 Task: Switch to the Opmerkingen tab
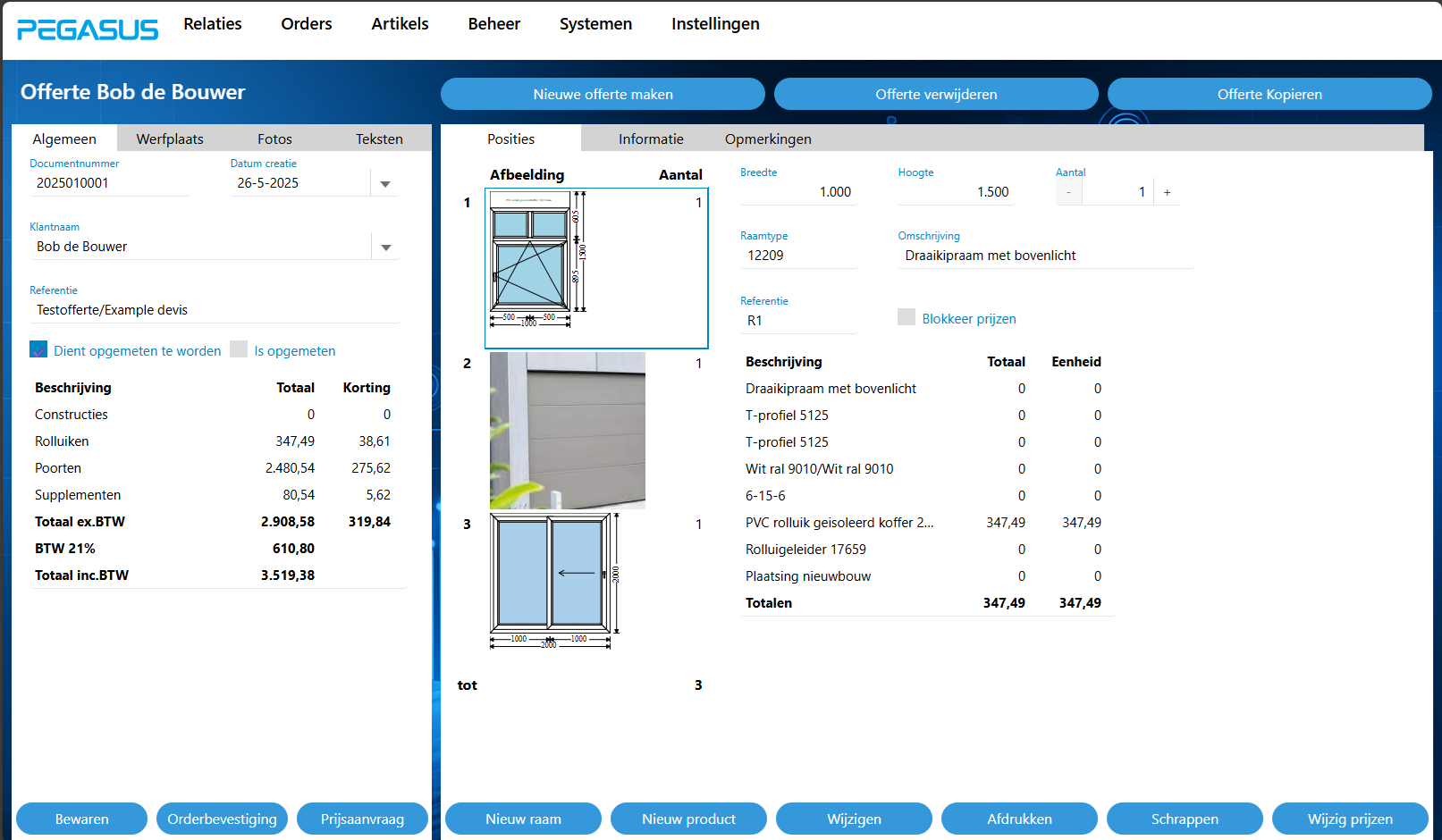(768, 139)
